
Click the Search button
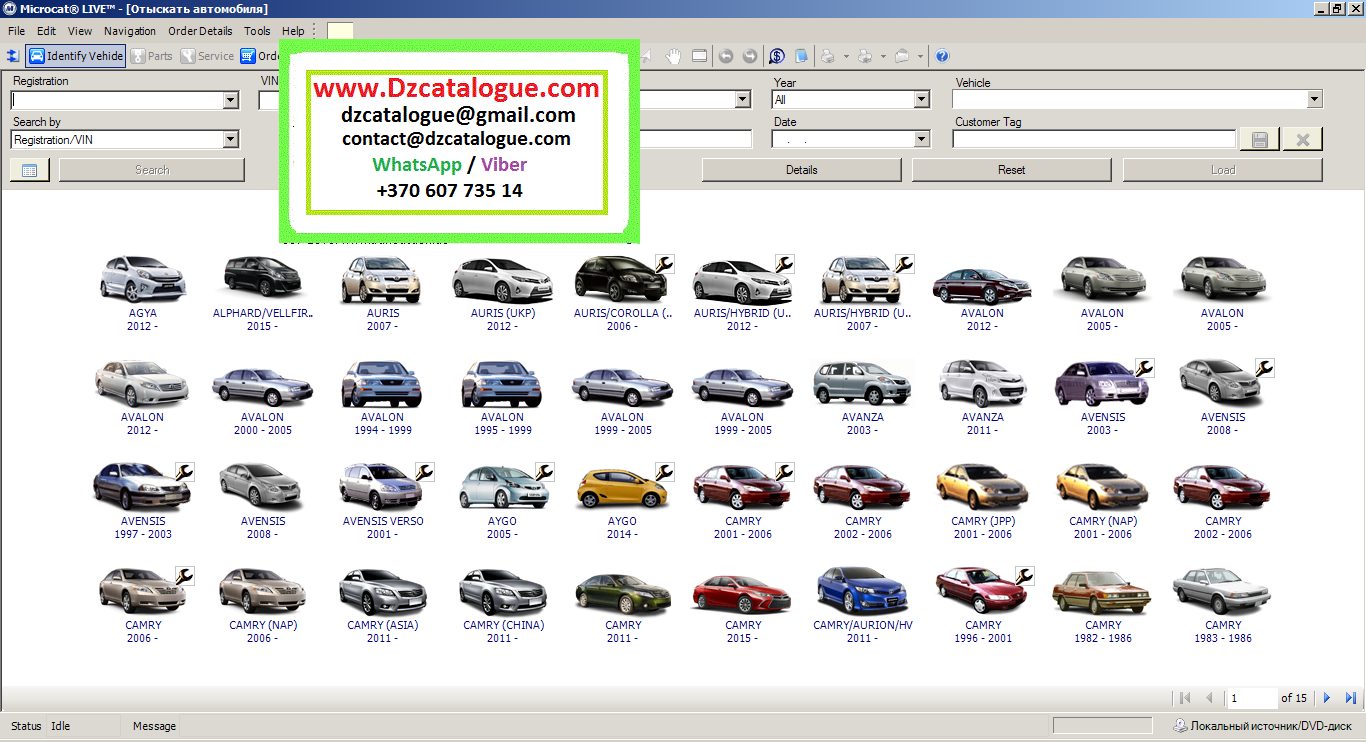click(x=152, y=170)
